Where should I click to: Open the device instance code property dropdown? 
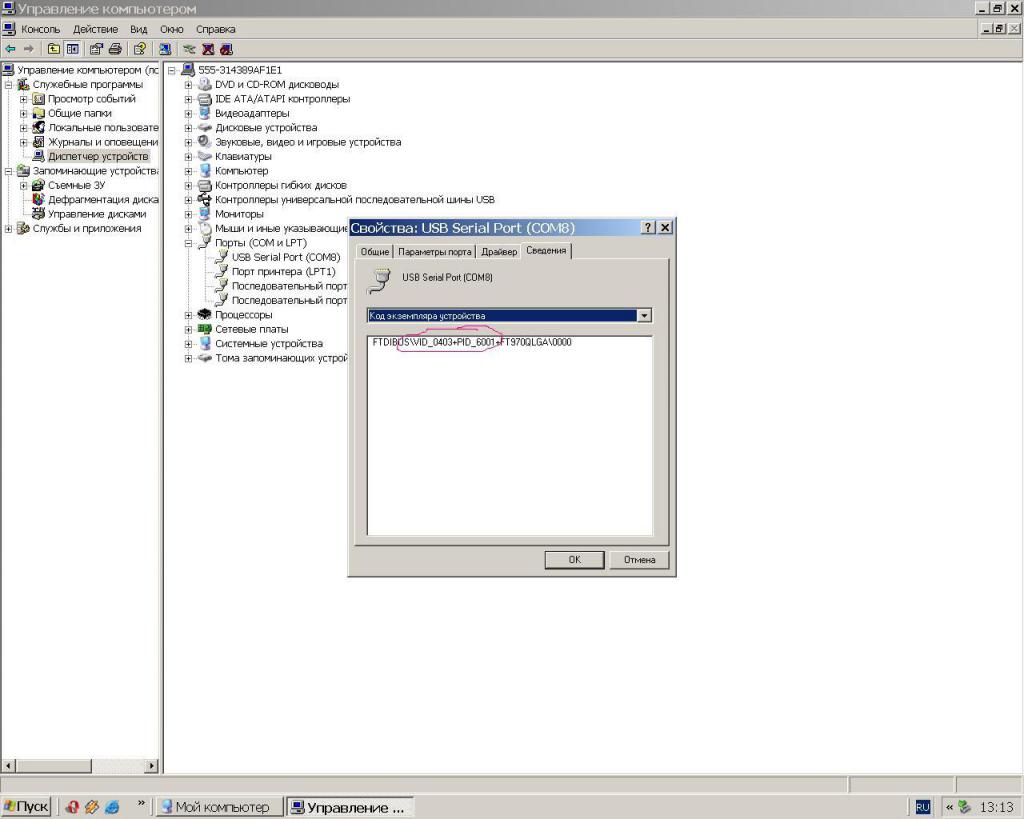click(x=644, y=315)
